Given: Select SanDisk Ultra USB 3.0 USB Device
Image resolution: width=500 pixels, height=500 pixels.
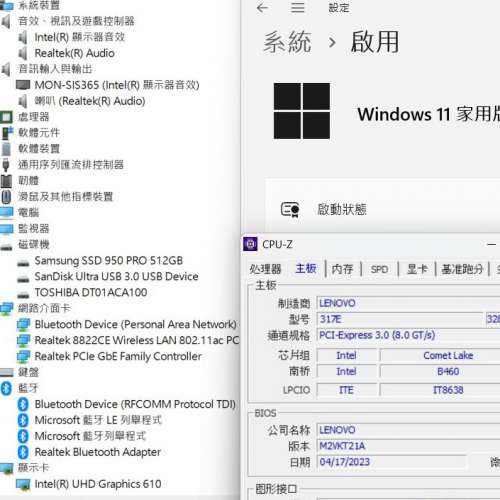Looking at the screenshot, I should coord(116,276).
